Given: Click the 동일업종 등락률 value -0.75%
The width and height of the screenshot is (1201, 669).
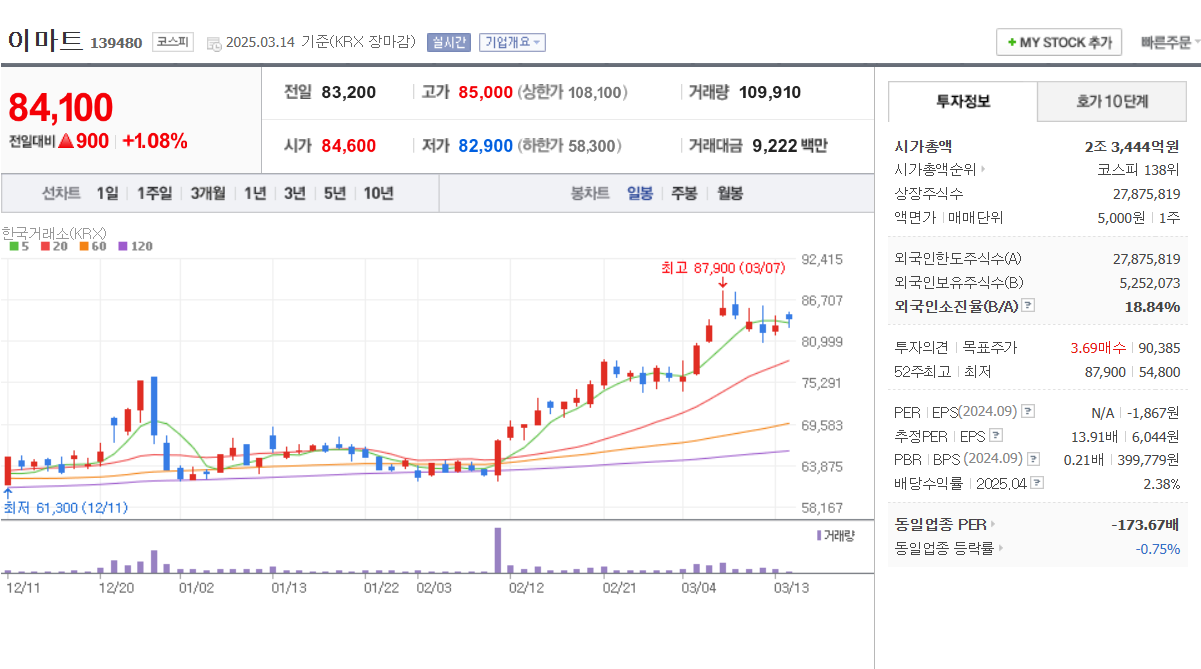Looking at the screenshot, I should (1157, 548).
